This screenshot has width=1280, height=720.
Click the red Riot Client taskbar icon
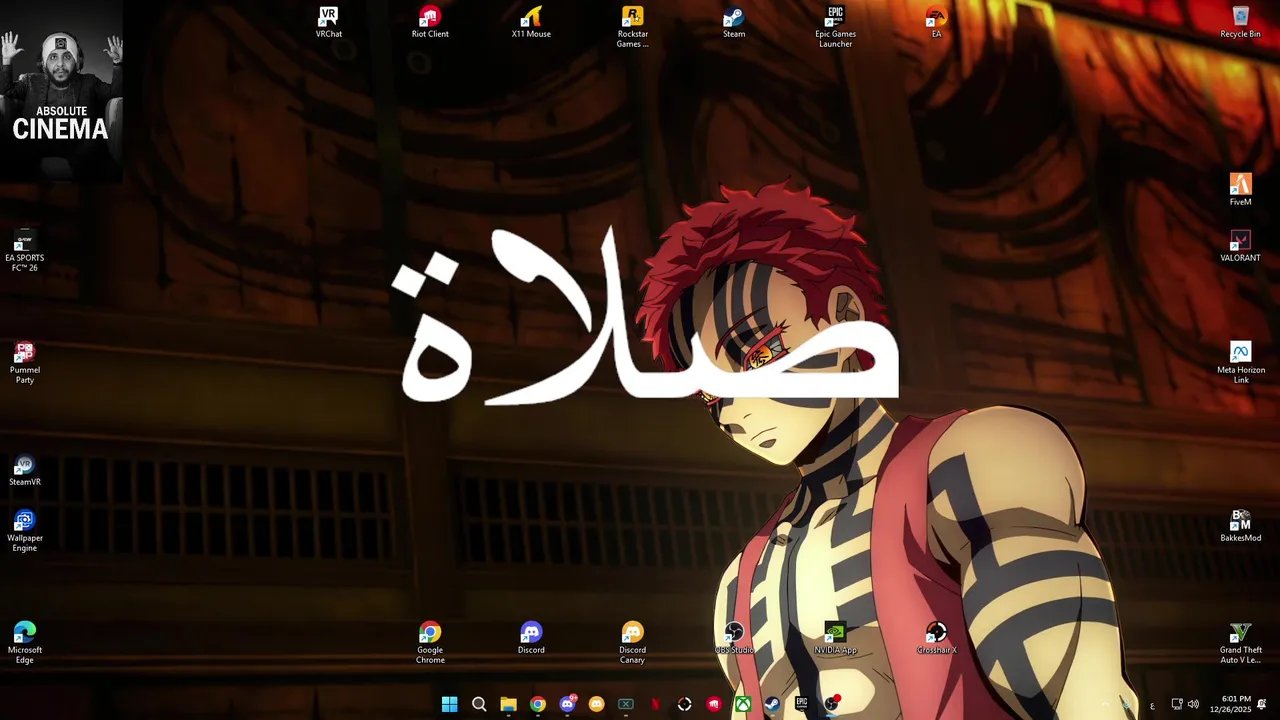pos(713,704)
